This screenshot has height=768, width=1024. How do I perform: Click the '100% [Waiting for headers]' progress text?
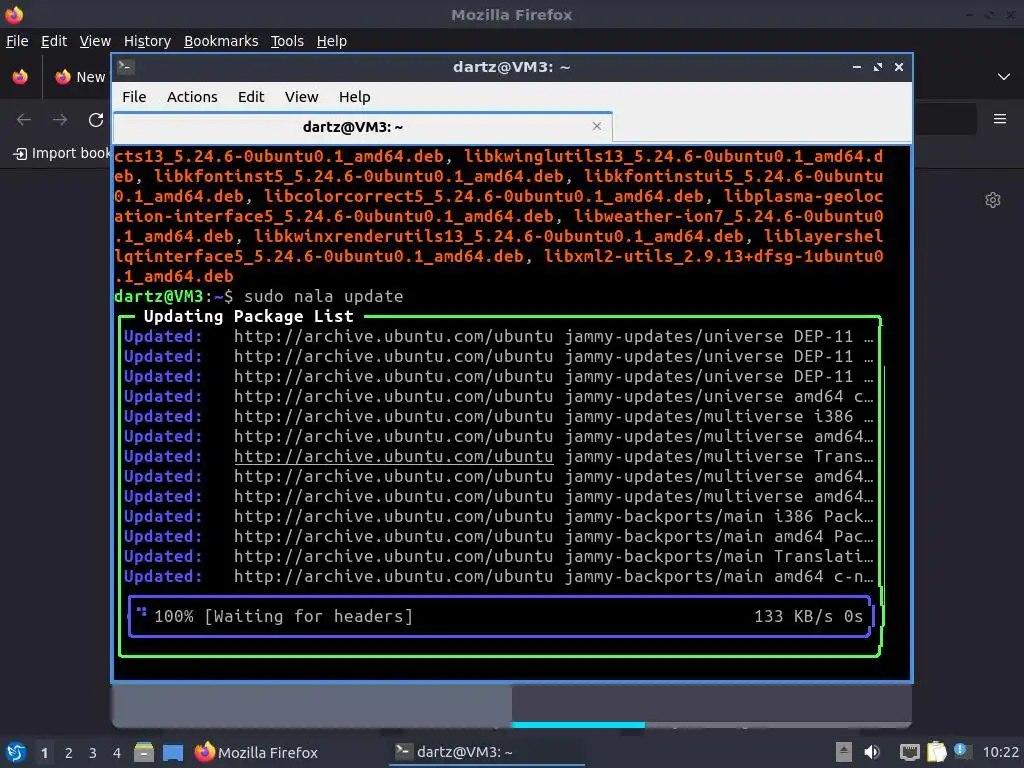[283, 616]
